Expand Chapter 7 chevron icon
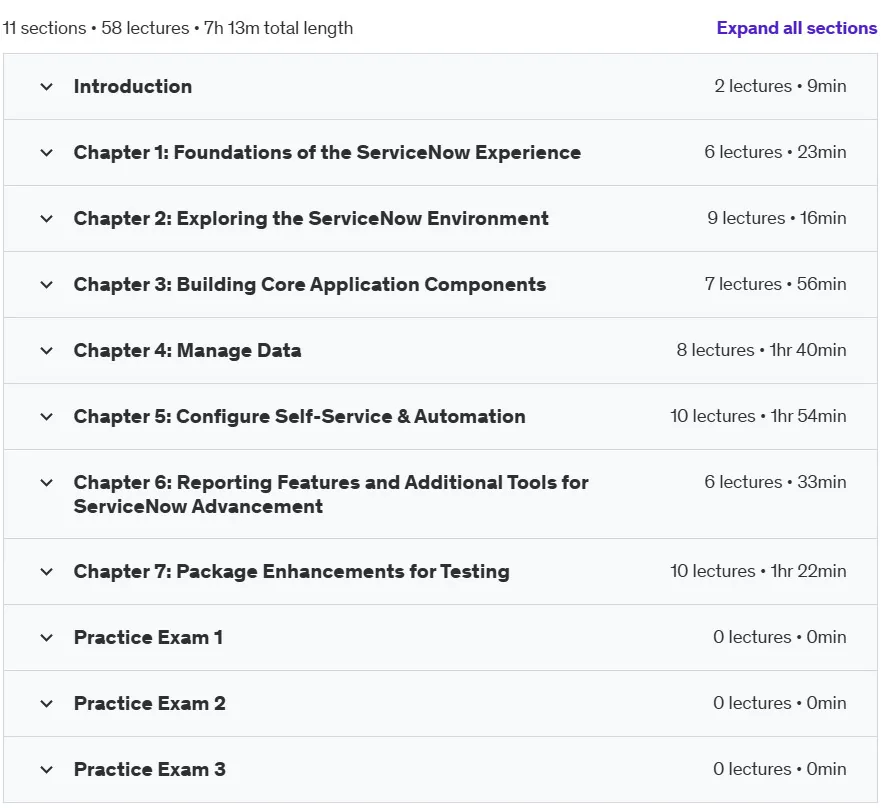881x808 pixels. pyautogui.click(x=47, y=572)
